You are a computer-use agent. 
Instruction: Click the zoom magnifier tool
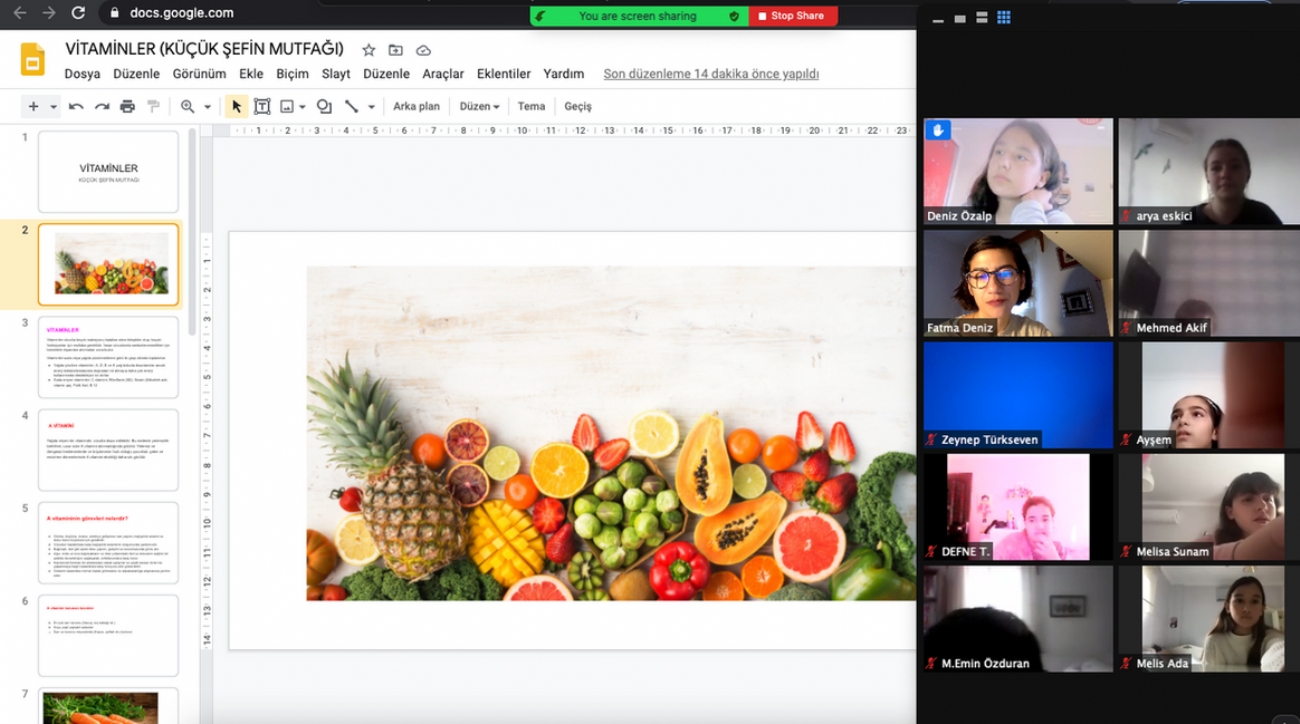pyautogui.click(x=187, y=106)
